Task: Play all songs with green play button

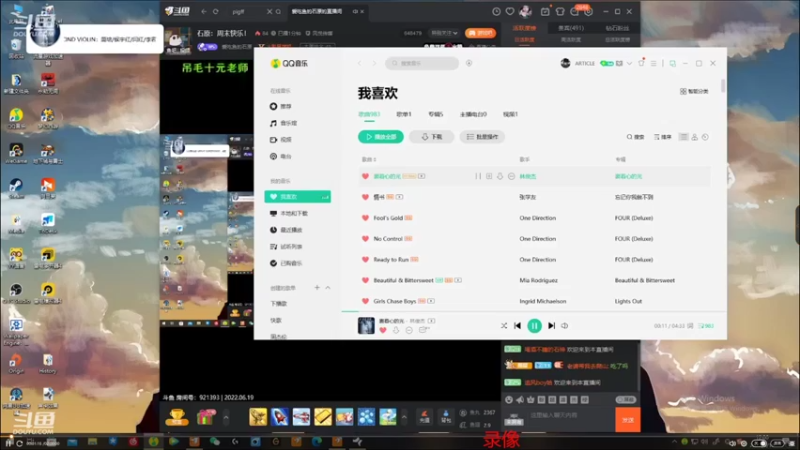Action: tap(381, 137)
